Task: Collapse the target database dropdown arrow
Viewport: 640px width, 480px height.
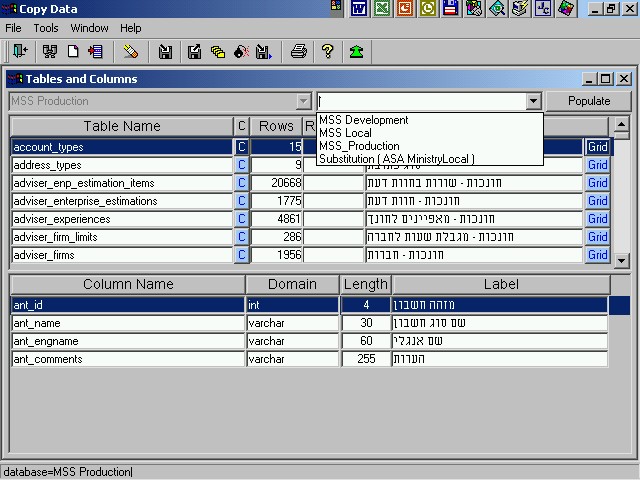Action: click(533, 101)
